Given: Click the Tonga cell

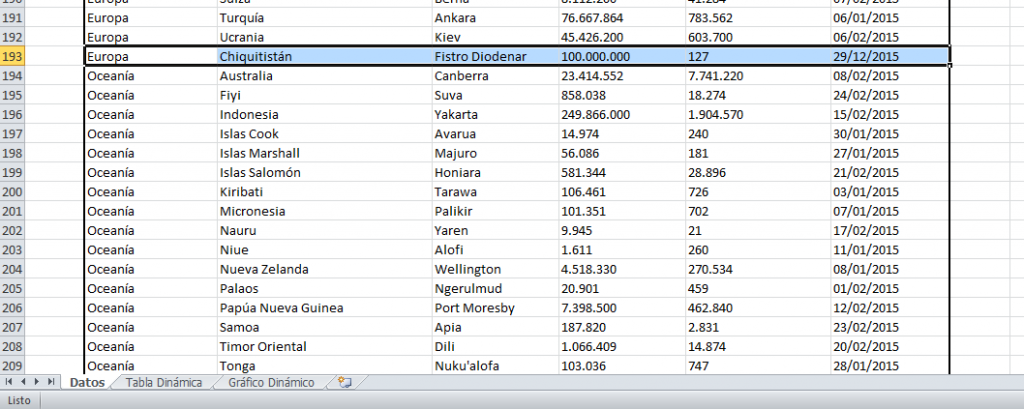Looking at the screenshot, I should click(325, 366).
